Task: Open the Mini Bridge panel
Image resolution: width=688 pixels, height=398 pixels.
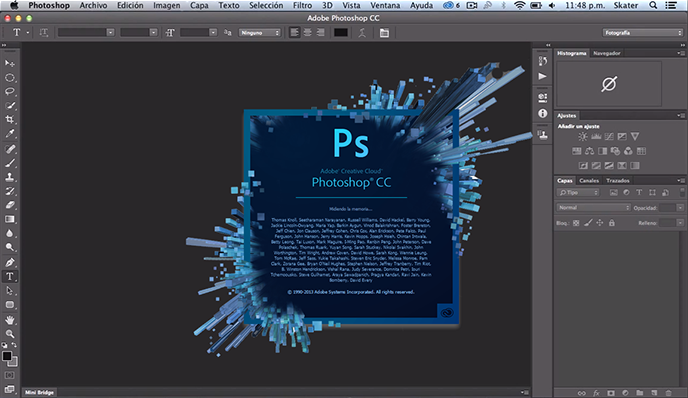Action: coord(39,392)
